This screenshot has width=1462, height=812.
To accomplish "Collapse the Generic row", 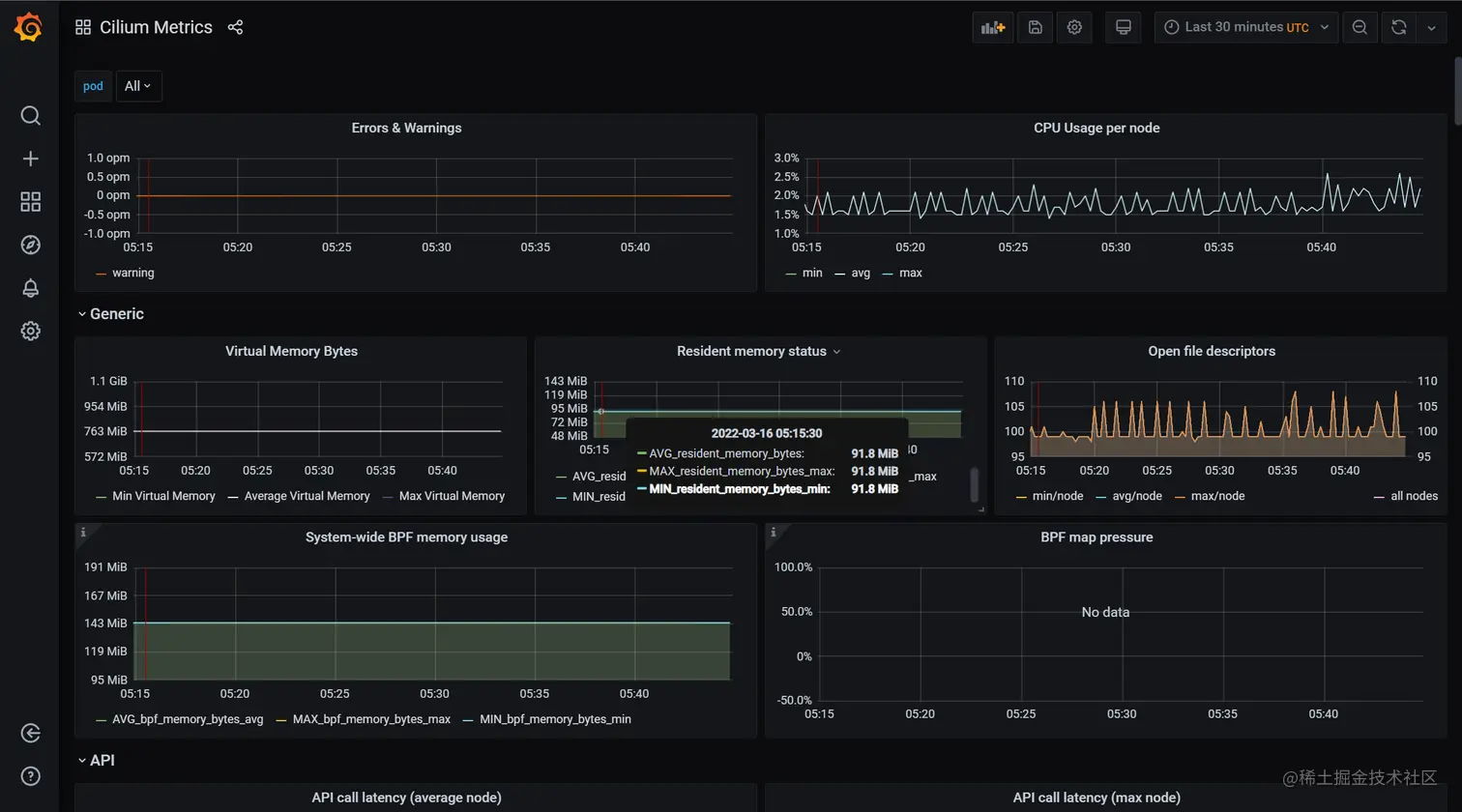I will tap(110, 314).
